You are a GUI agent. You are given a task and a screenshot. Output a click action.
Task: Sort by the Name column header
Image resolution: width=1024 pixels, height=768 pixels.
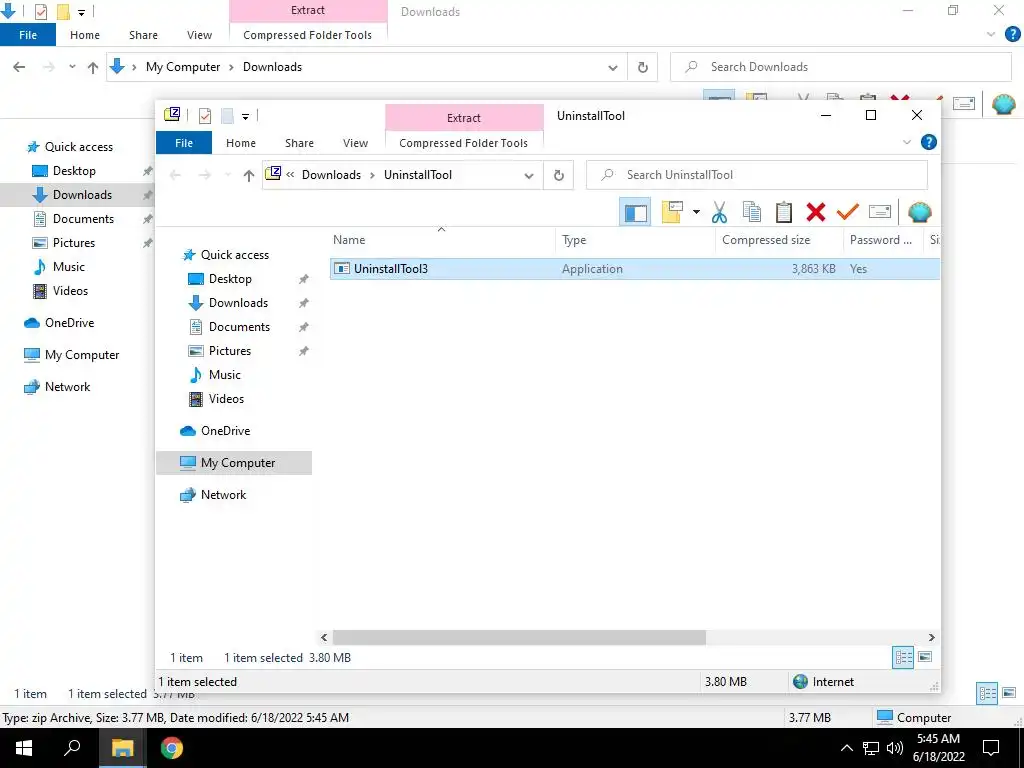coord(442,240)
